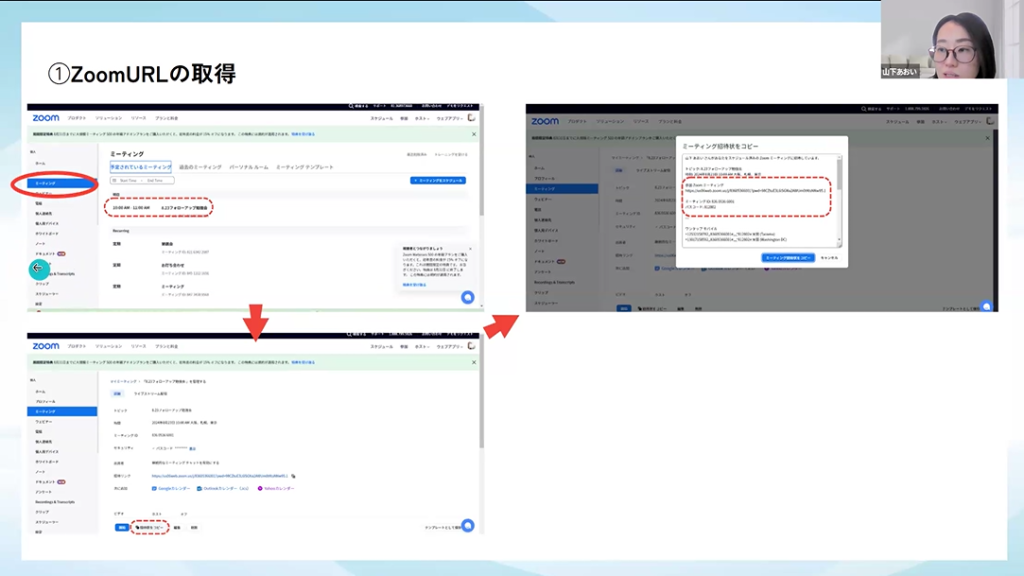The width and height of the screenshot is (1024, 576).
Task: Close the banner behind the invitation dialog
Action: pos(987,138)
